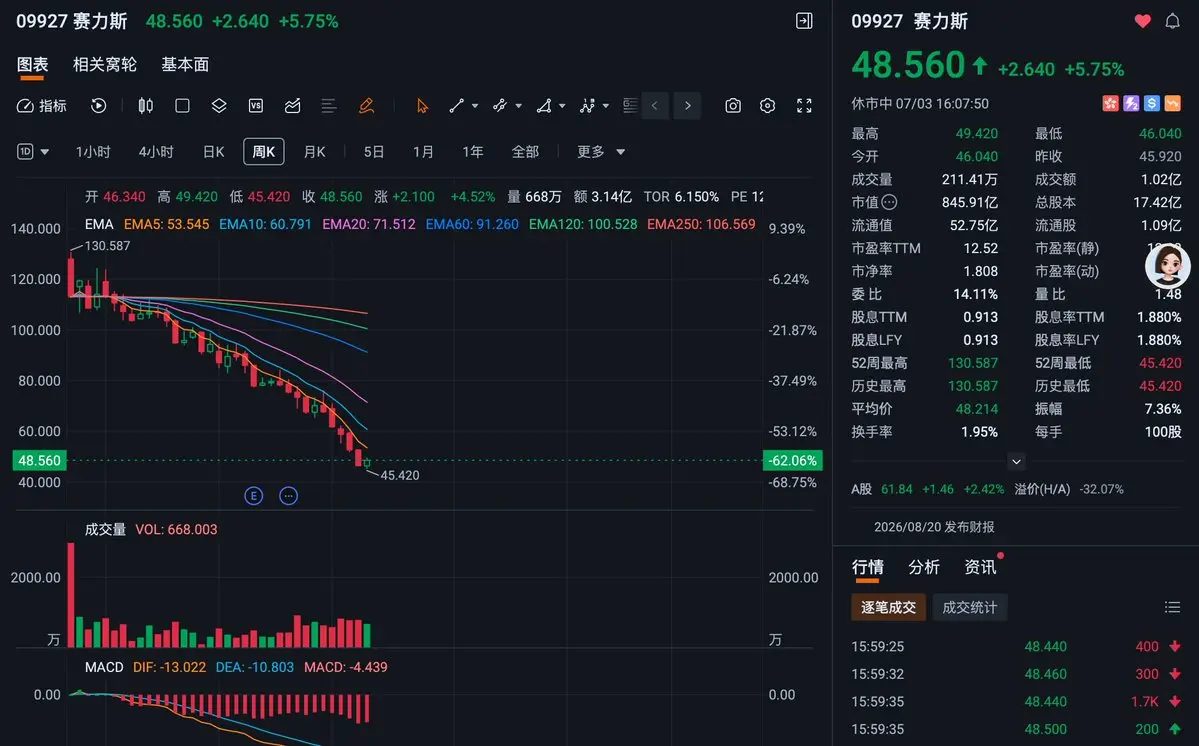Image resolution: width=1199 pixels, height=746 pixels.
Task: Expand the triangle tool dropdown arrow
Action: click(562, 106)
